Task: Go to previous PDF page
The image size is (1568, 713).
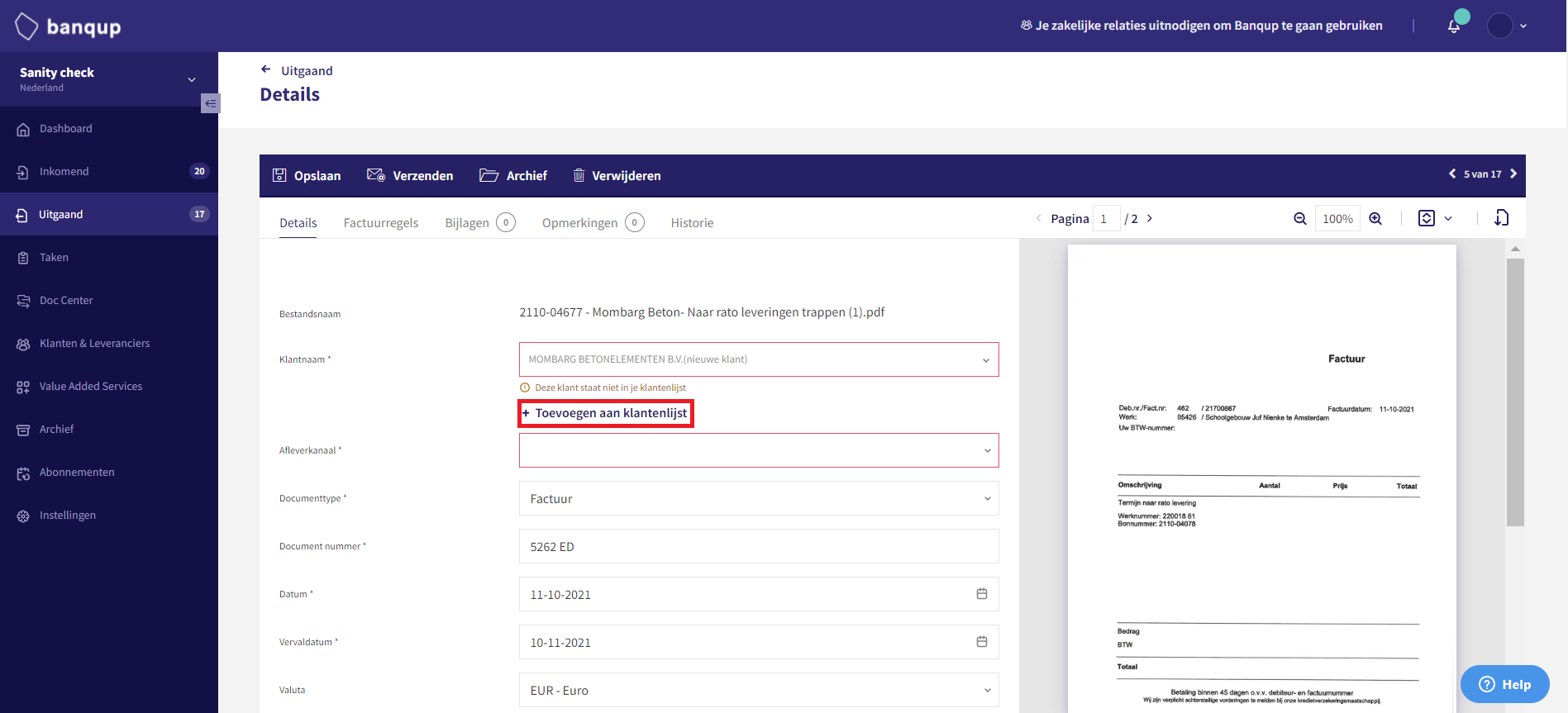Action: coord(1038,218)
